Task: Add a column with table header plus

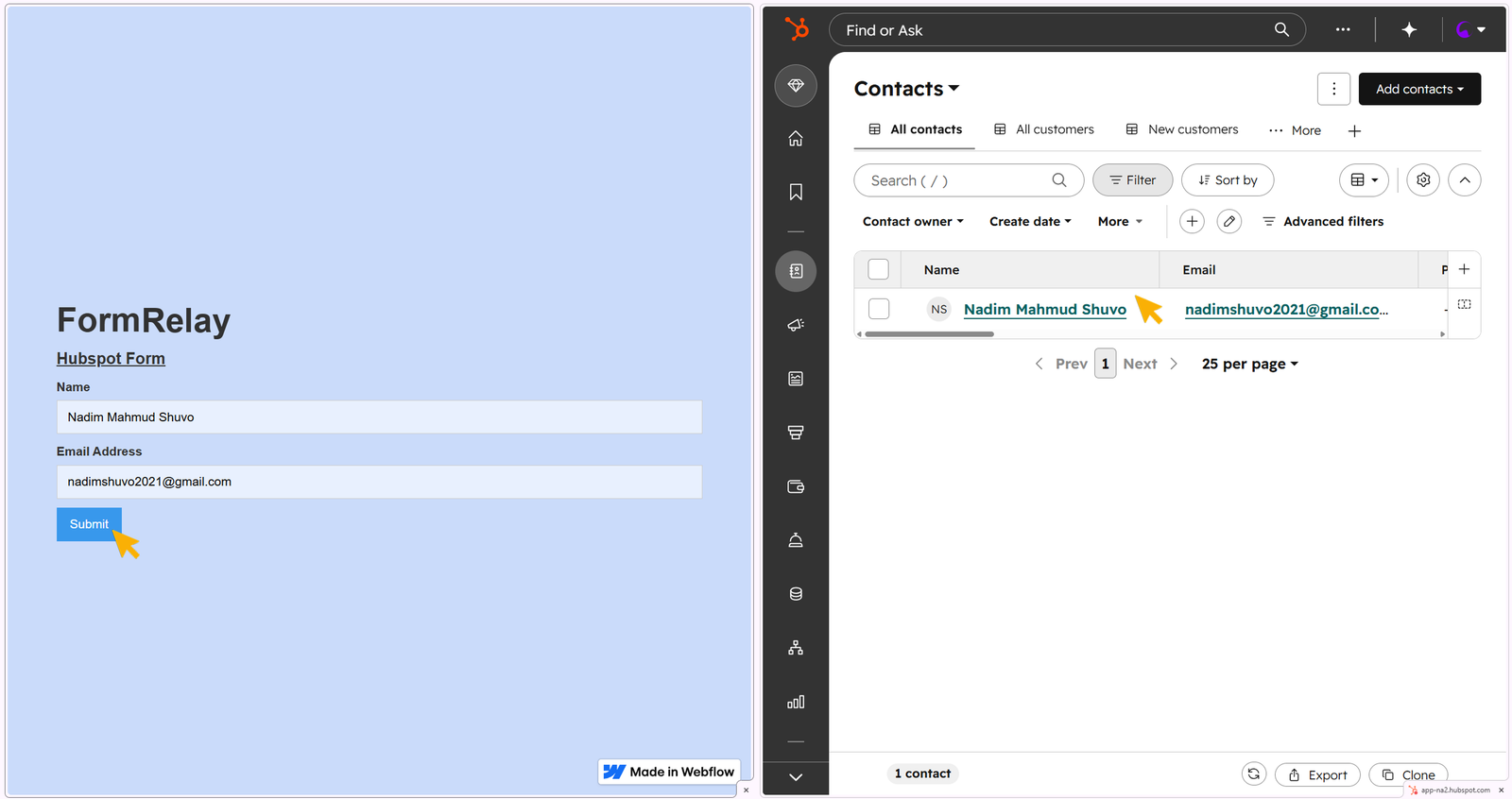Action: (x=1464, y=269)
